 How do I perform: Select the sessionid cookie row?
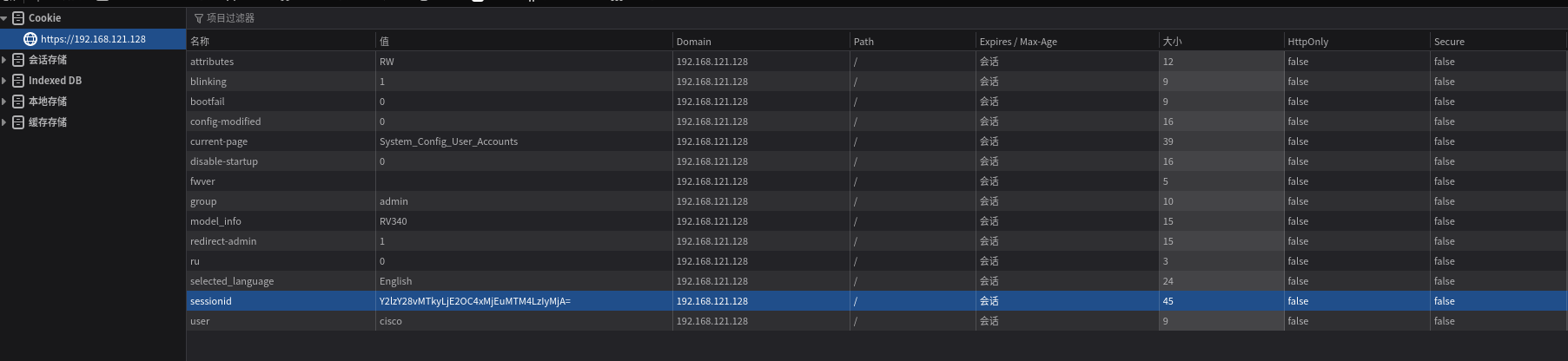click(877, 301)
